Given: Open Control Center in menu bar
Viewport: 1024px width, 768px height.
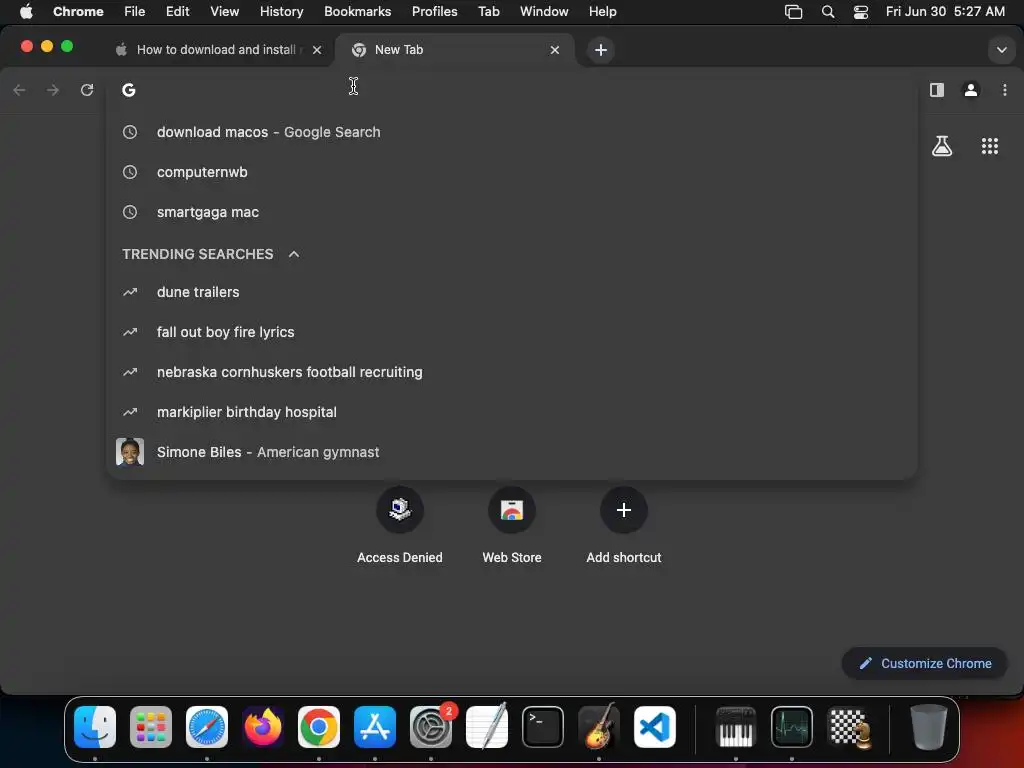Looking at the screenshot, I should (x=861, y=11).
